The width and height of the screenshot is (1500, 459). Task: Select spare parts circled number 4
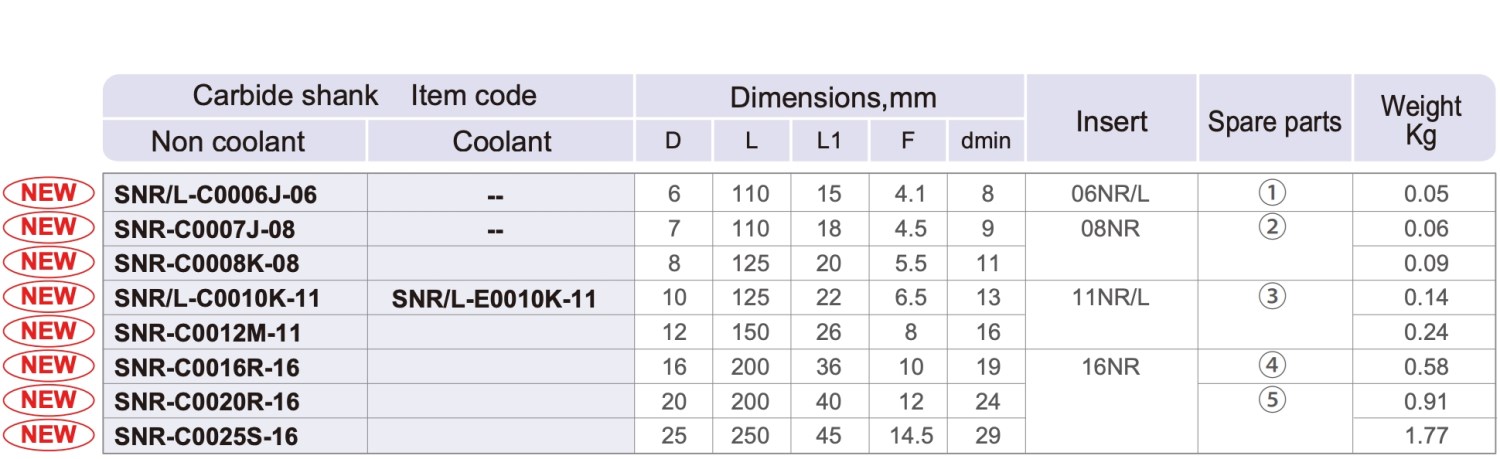coord(1272,366)
